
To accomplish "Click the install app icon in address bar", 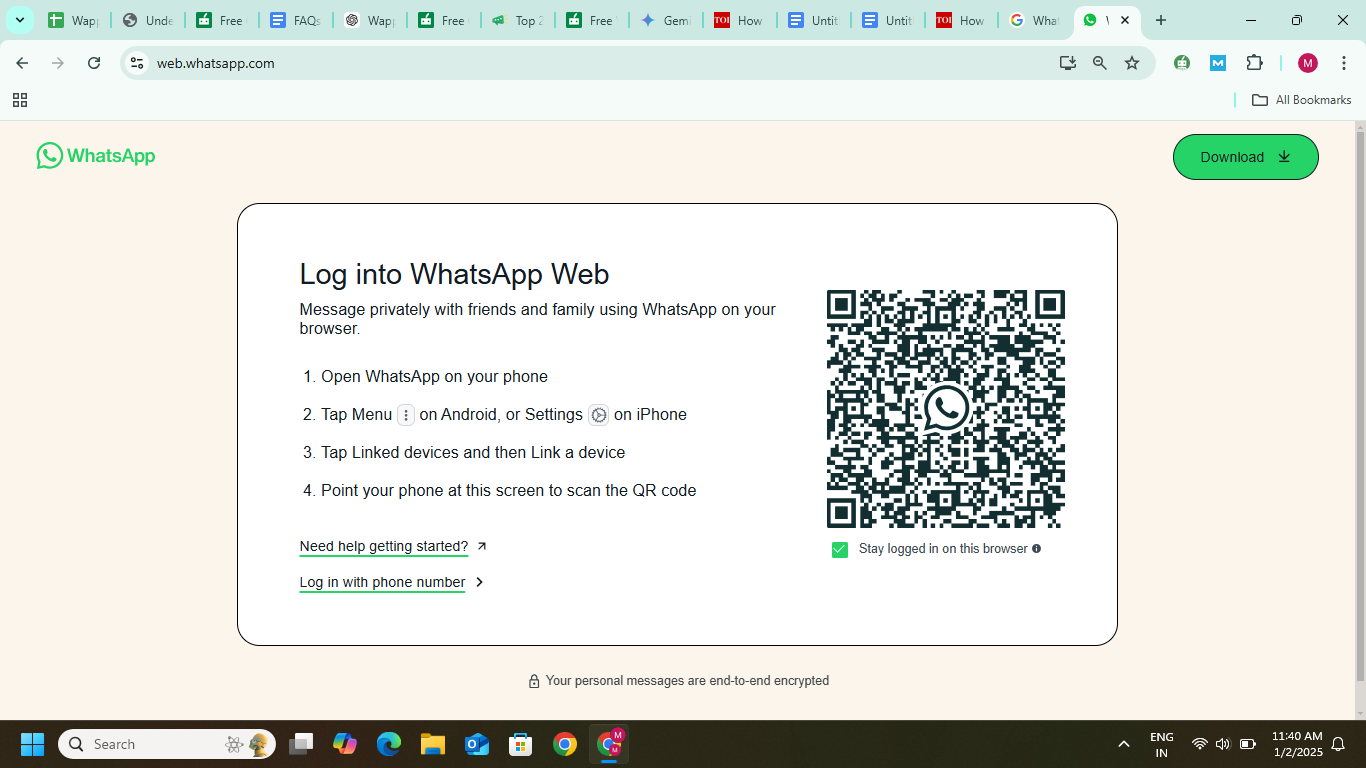I will click(x=1068, y=63).
